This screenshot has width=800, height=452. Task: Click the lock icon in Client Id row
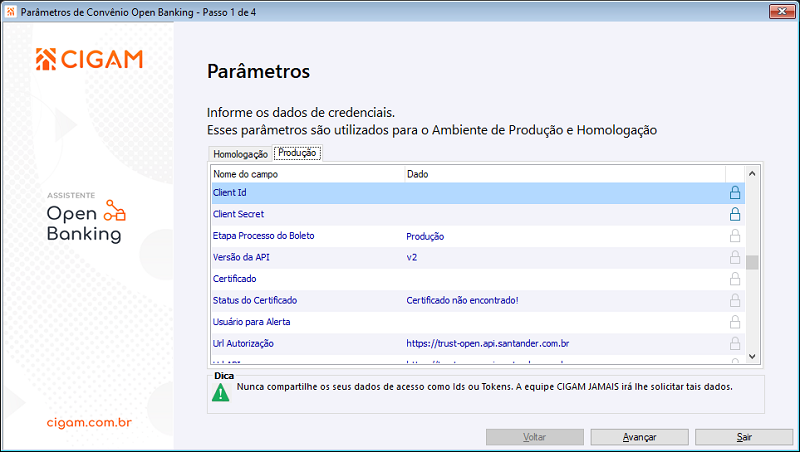tap(735, 193)
